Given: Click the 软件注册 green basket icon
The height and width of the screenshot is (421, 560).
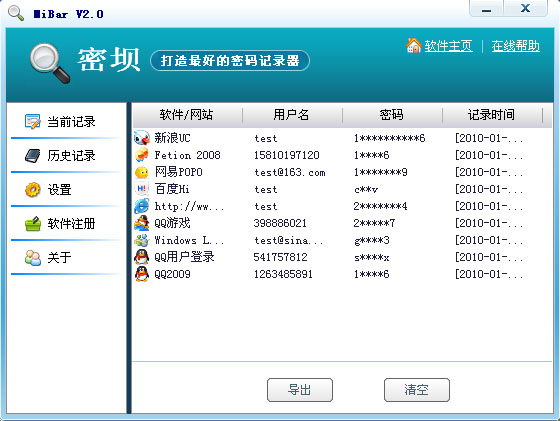Looking at the screenshot, I should [33, 224].
